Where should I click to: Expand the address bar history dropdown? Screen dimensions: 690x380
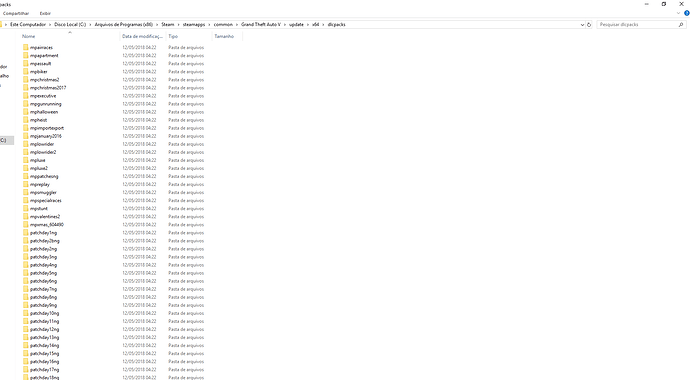(x=582, y=25)
